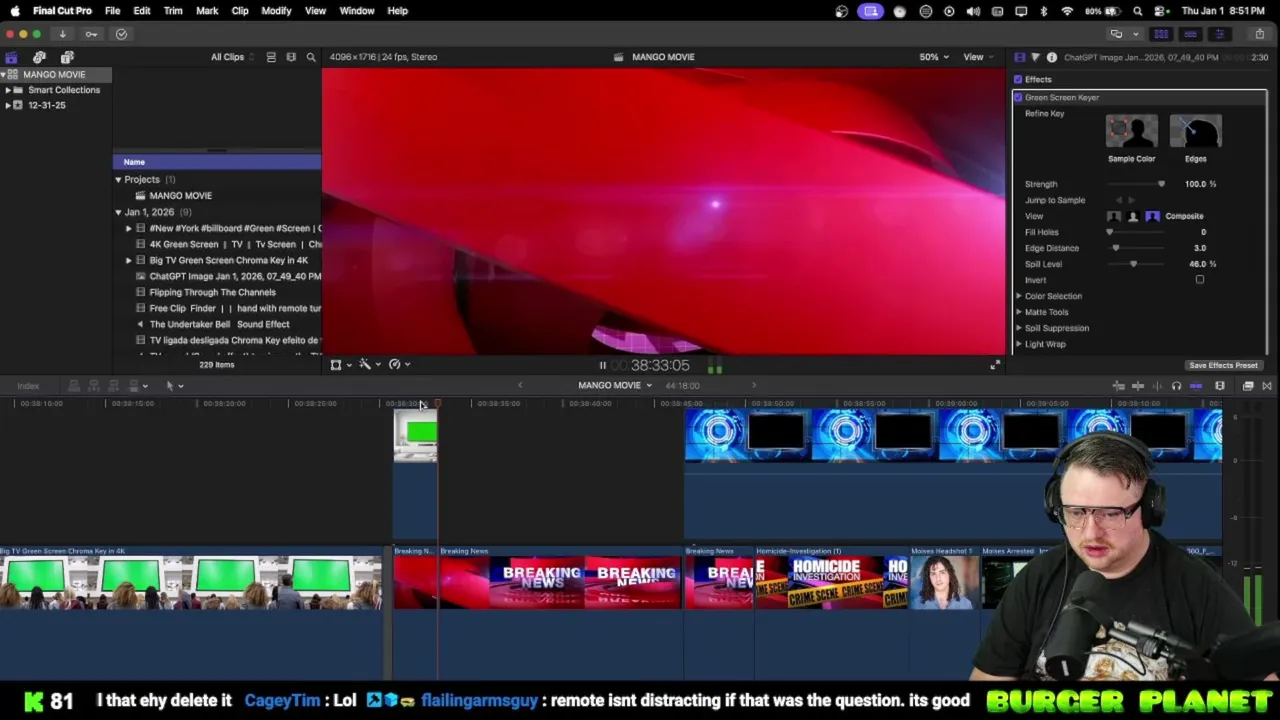Open the MANGO MOVIE timeline history dropdown
Viewport: 1280px width, 720px height.
[x=615, y=386]
